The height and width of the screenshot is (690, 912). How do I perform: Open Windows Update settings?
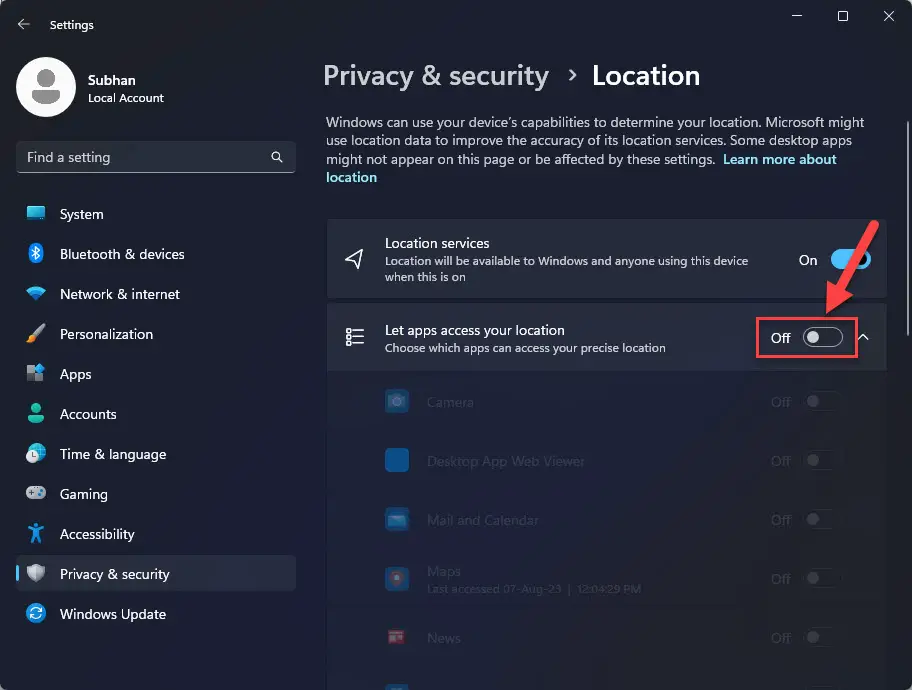point(156,614)
